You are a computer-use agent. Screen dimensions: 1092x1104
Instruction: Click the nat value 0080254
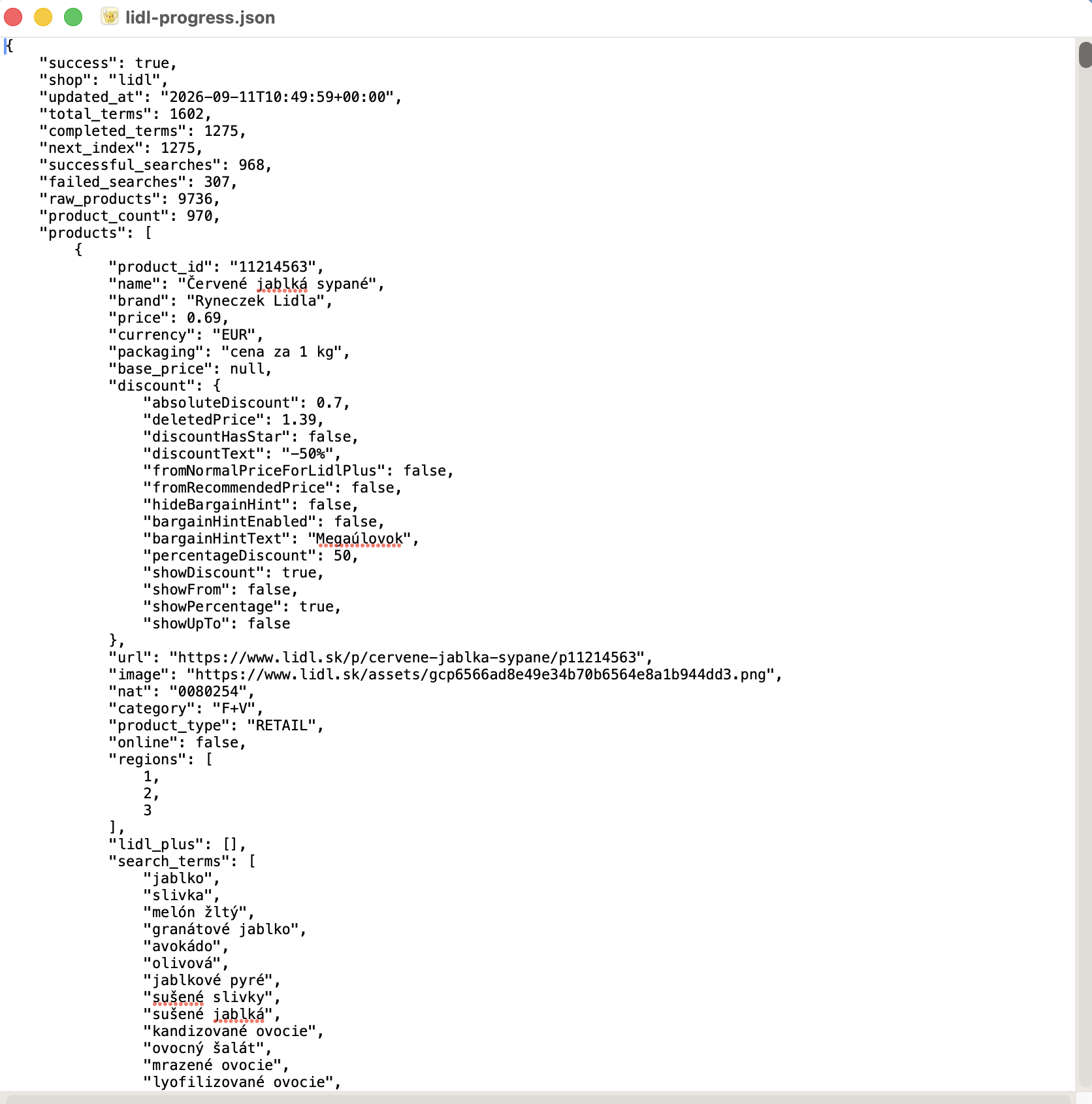[208, 692]
